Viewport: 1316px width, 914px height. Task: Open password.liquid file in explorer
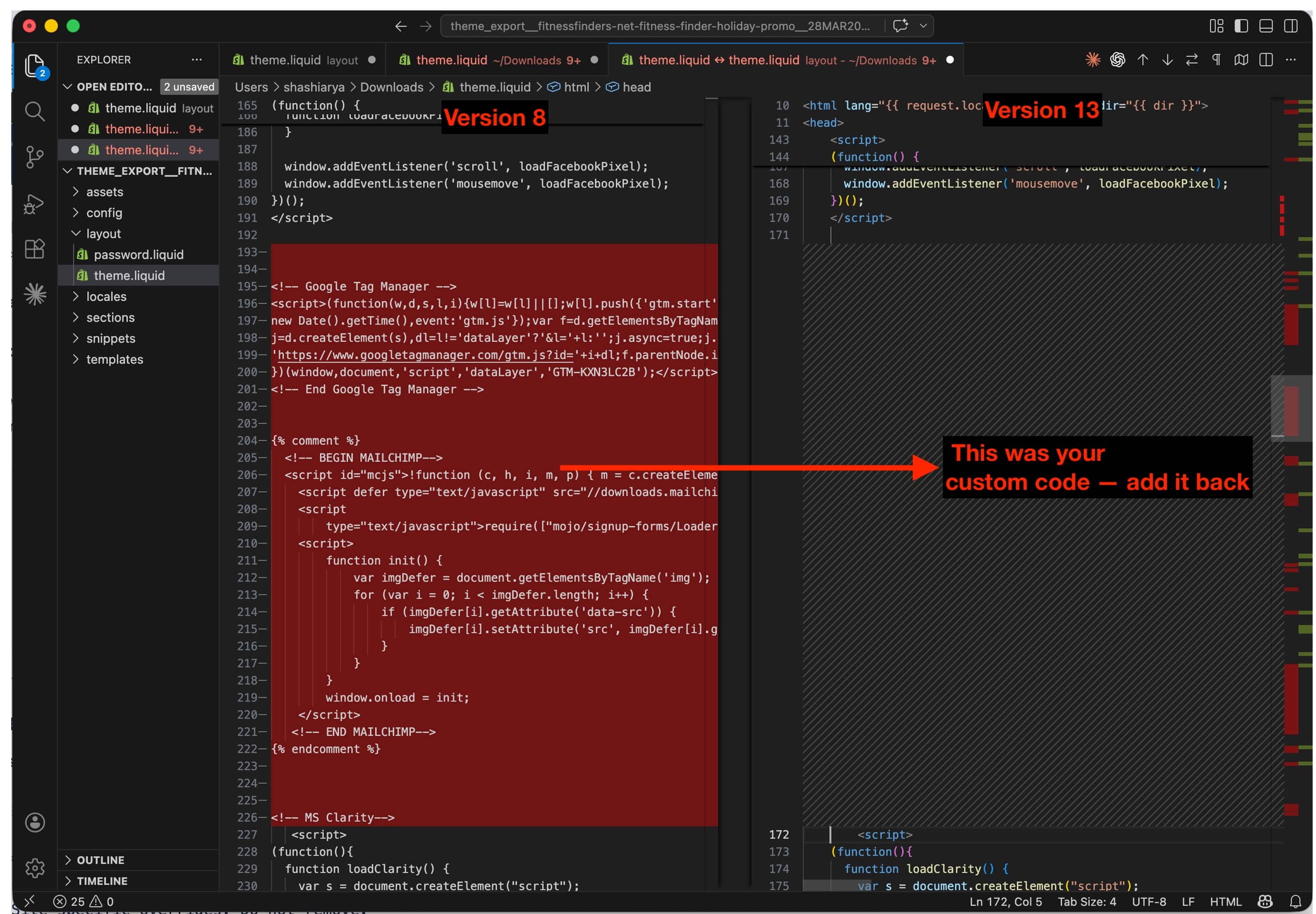pos(138,255)
